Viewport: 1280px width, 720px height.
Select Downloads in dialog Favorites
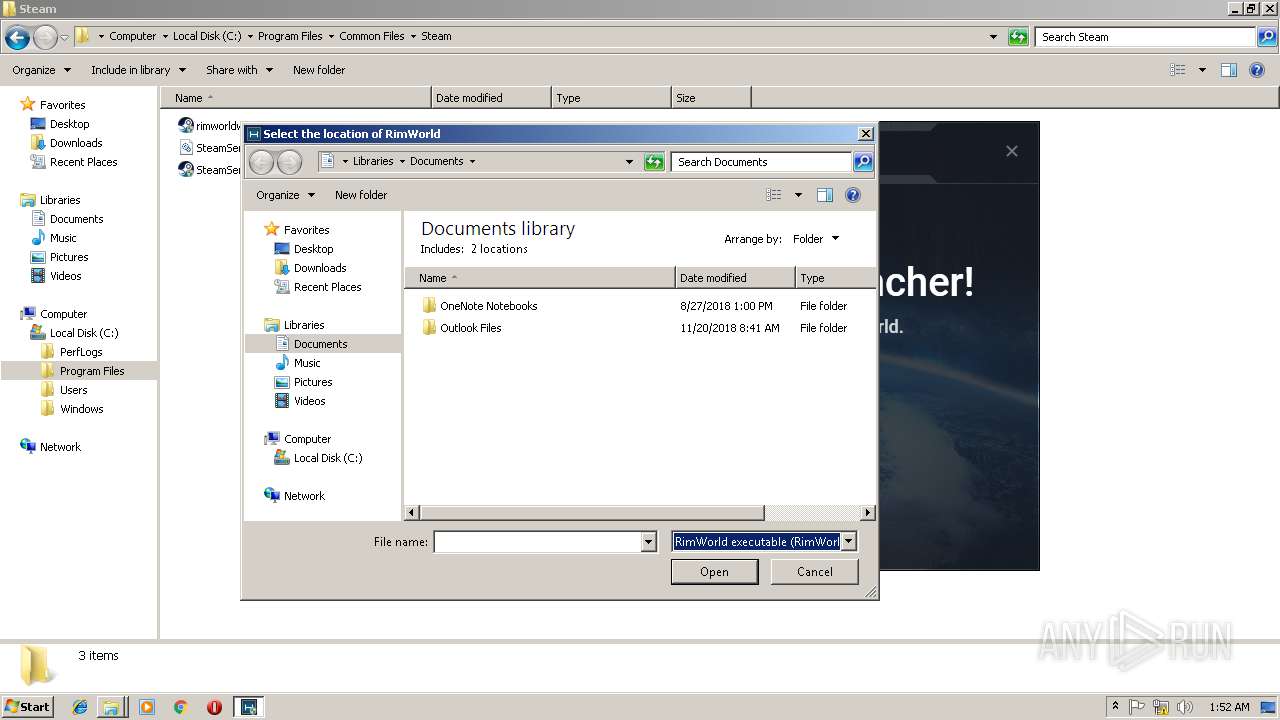(x=320, y=268)
